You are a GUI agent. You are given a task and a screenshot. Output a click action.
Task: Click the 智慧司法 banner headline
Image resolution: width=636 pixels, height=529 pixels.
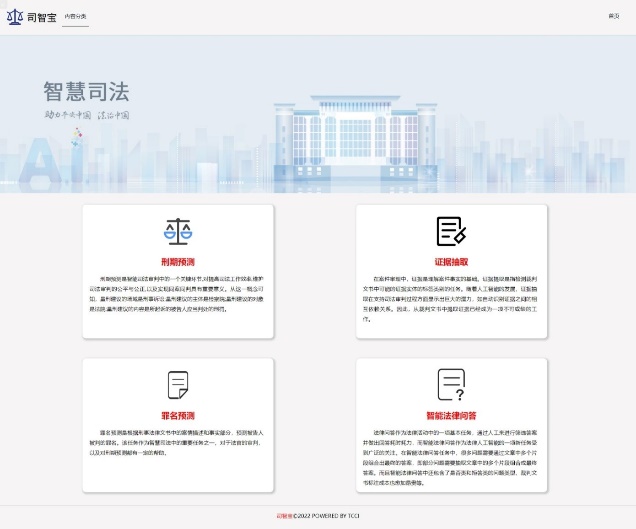86,92
